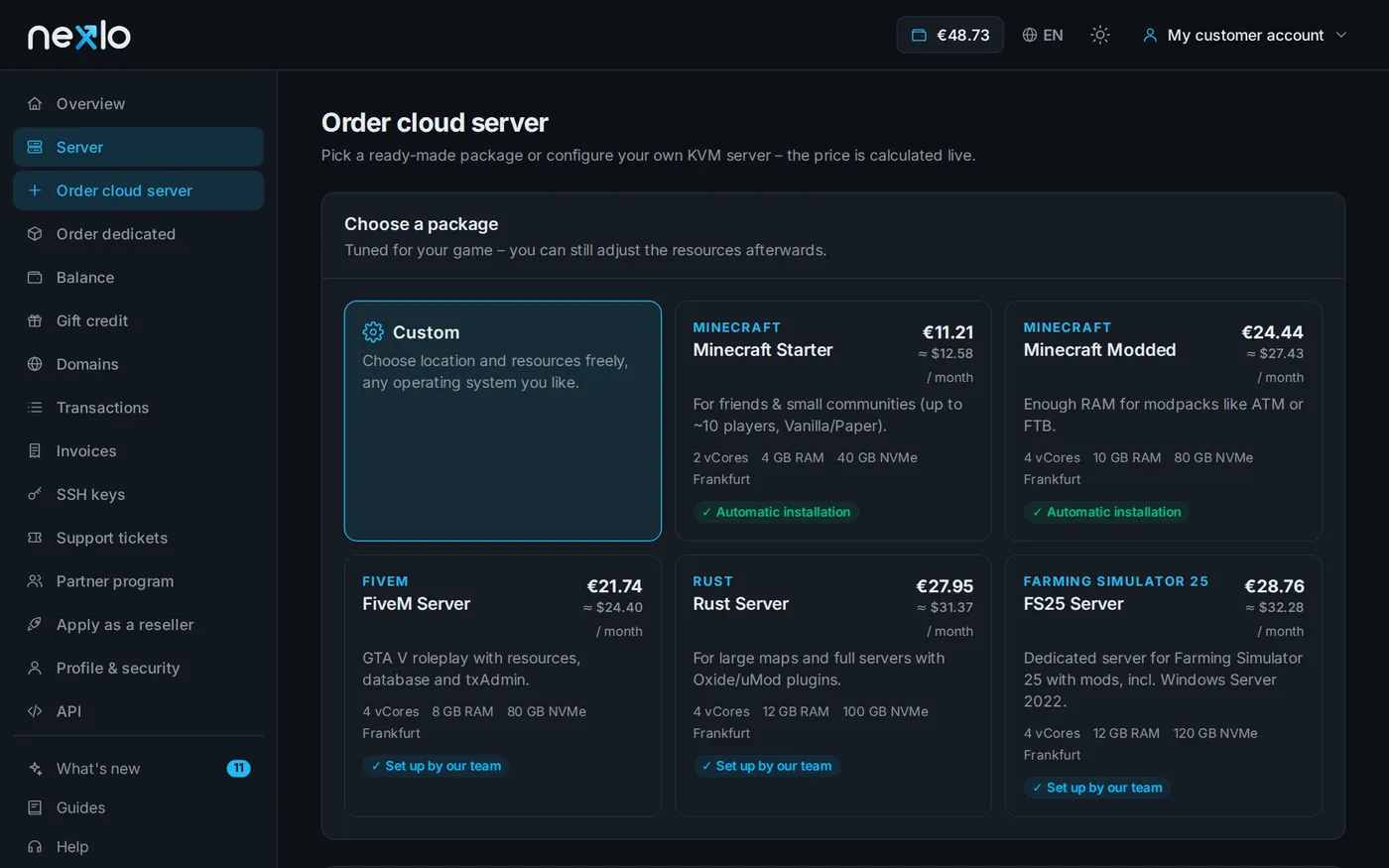Viewport: 1389px width, 868px height.
Task: Click the globe icon beside Domains
Action: [35, 364]
